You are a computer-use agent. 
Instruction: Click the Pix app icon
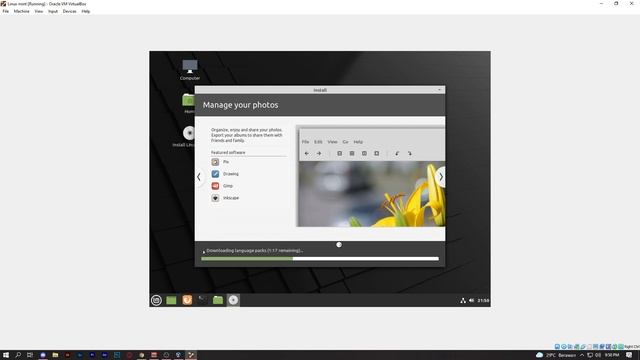[215, 162]
